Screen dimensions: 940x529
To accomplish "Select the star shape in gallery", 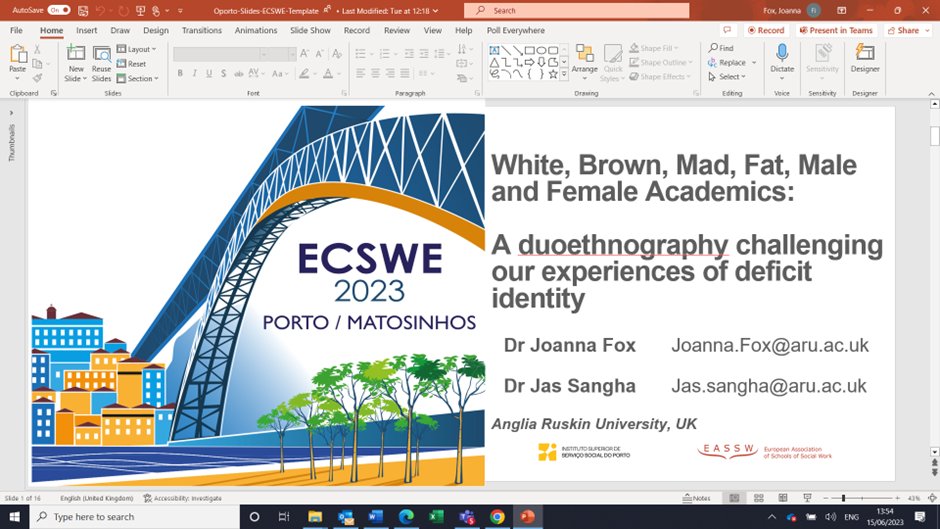I will click(553, 74).
